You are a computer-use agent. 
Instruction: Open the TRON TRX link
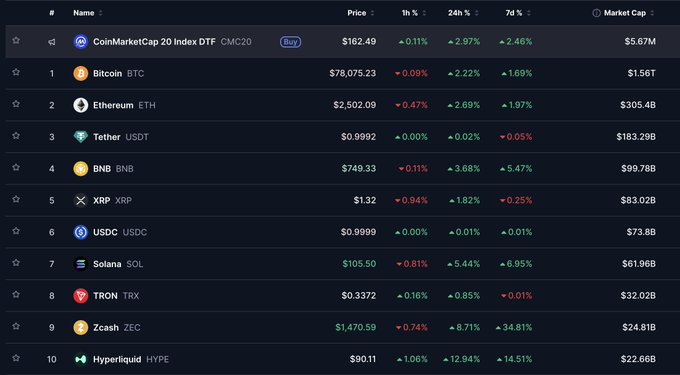point(116,296)
